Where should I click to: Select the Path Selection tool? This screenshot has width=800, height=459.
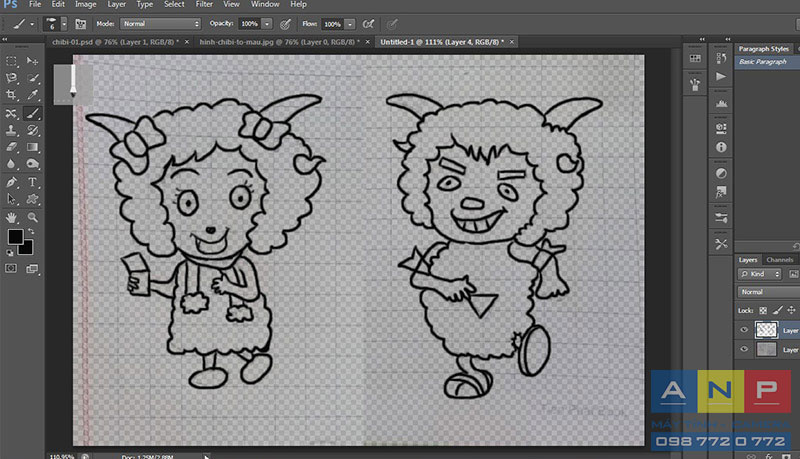[11, 199]
